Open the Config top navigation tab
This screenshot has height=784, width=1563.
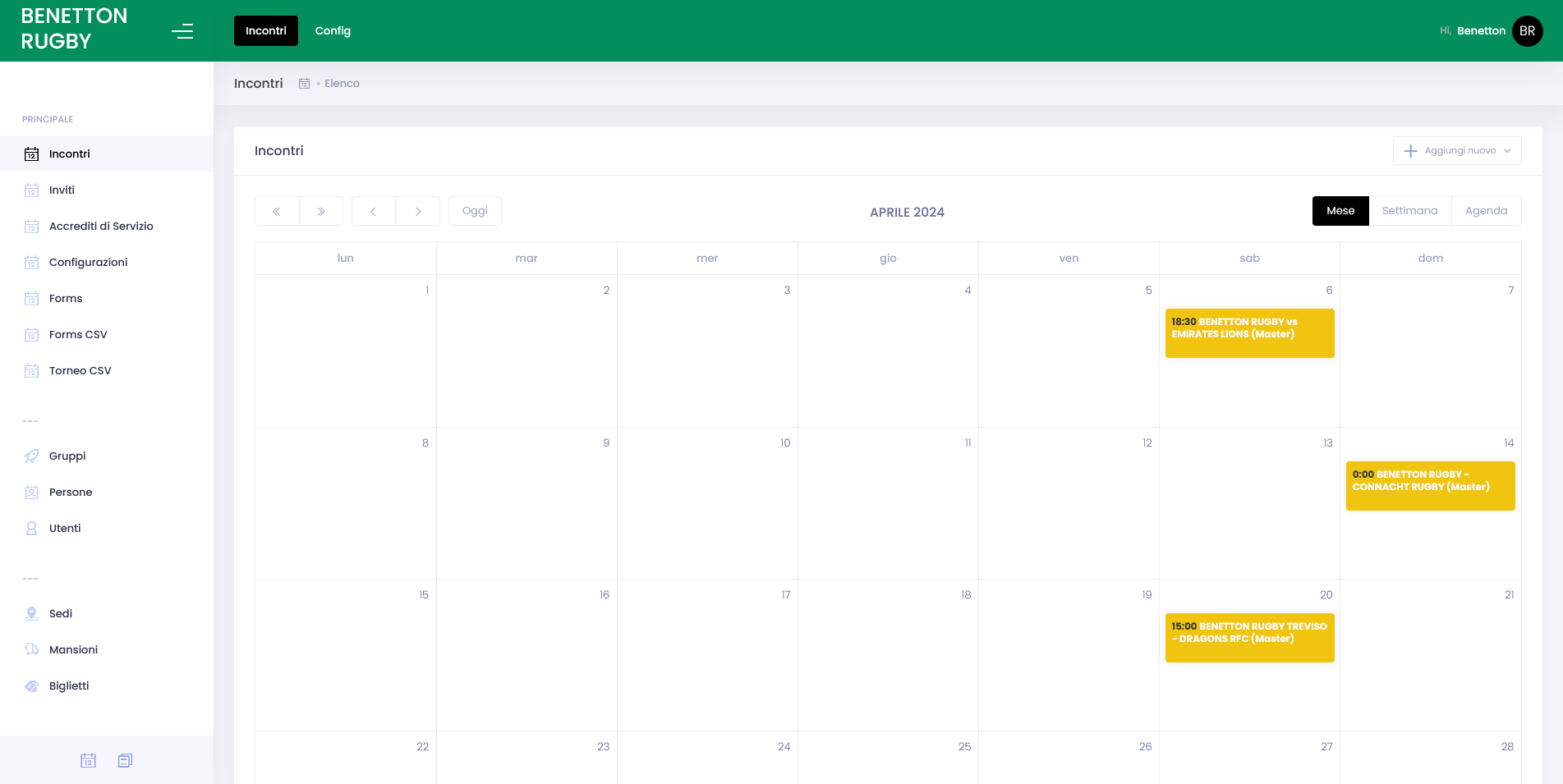point(333,30)
